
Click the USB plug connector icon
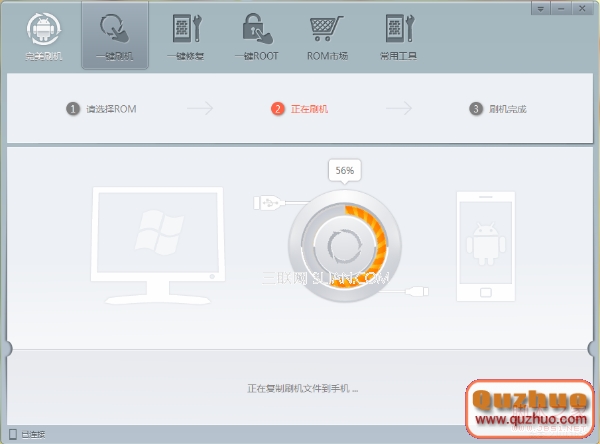[x=269, y=203]
